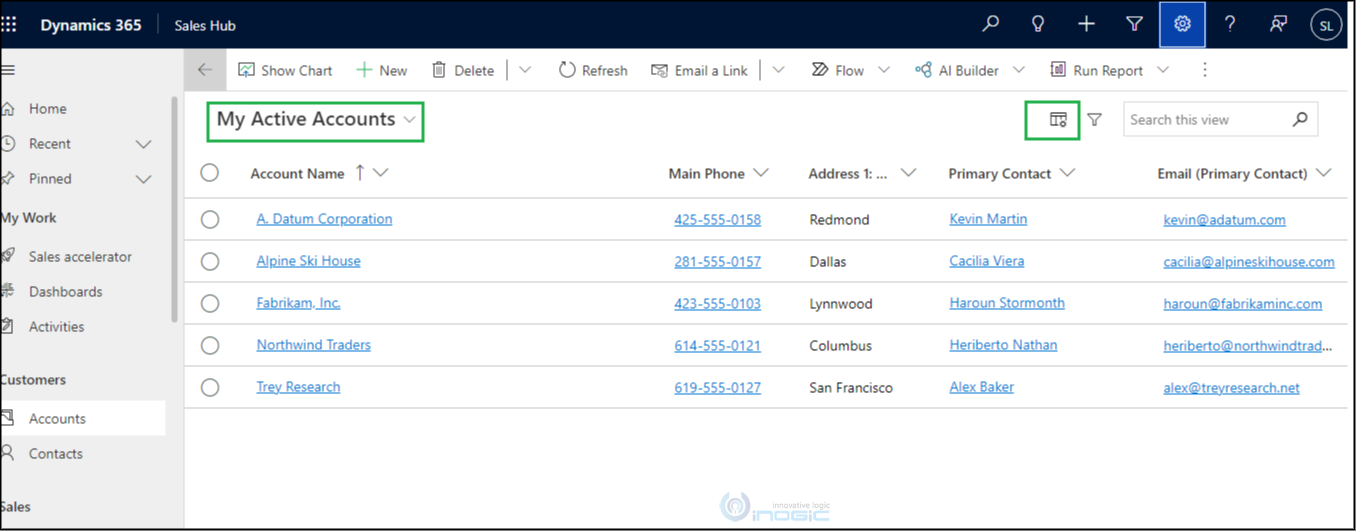Open Primary Contact column options chevron

(x=1067, y=173)
